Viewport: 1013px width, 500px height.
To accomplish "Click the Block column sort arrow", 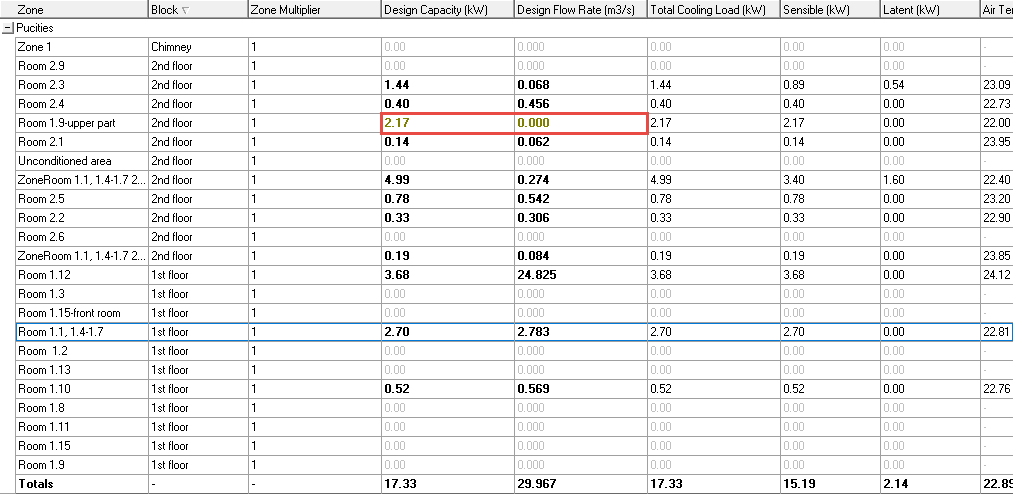I will point(186,10).
